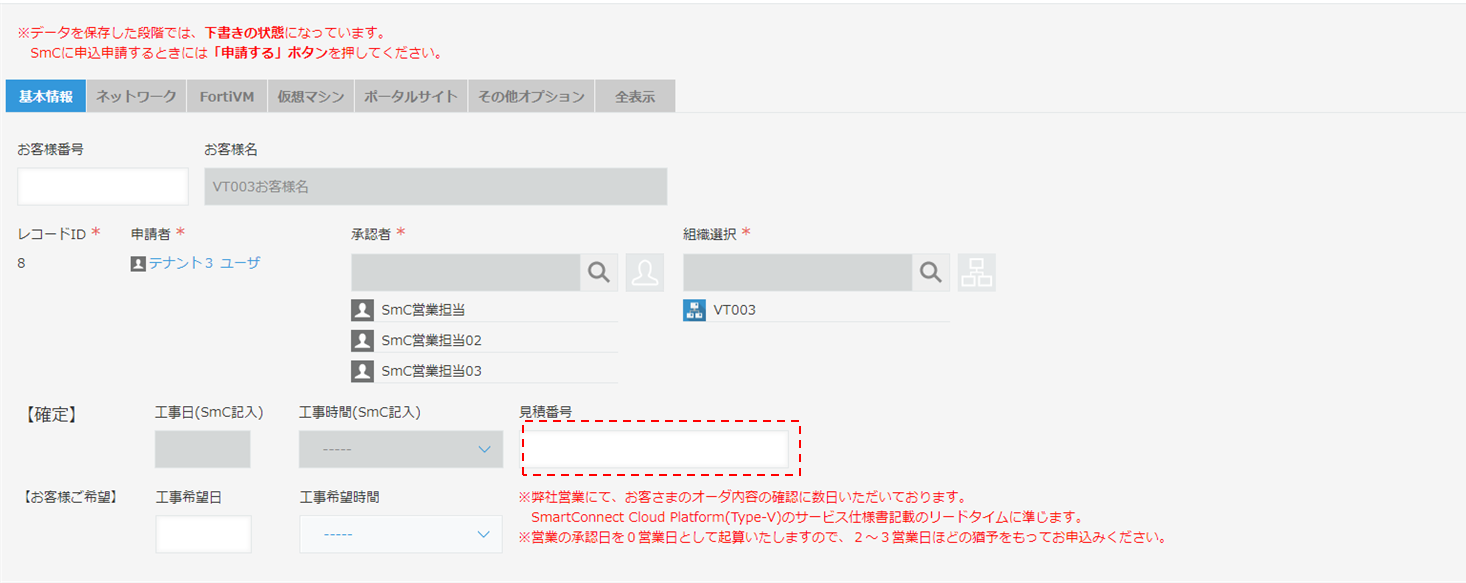Click the selected organization name VT003
This screenshot has height=583, width=1466.
pyautogui.click(x=735, y=310)
